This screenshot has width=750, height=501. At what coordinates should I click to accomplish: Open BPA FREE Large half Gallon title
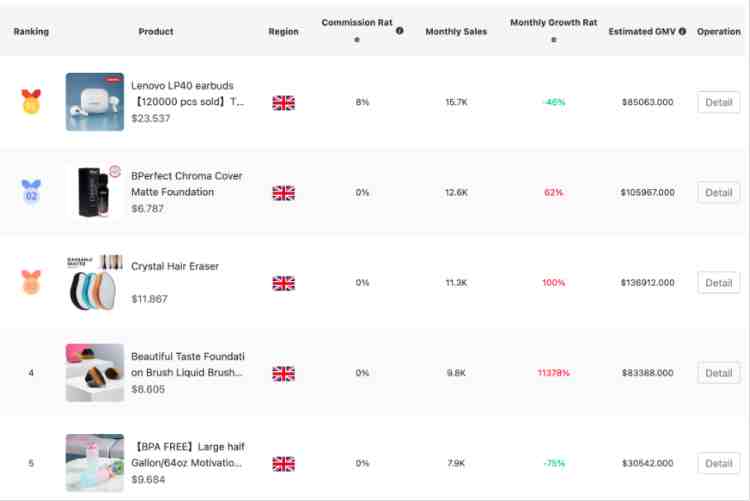point(188,455)
